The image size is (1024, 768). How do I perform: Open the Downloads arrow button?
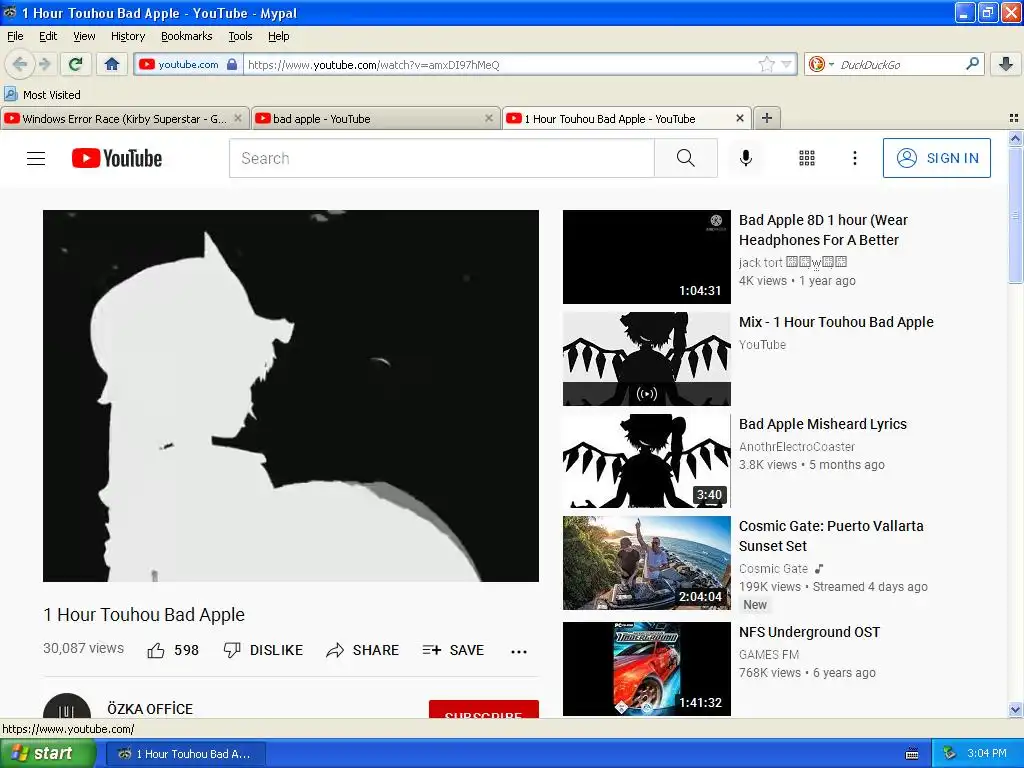(x=1006, y=64)
